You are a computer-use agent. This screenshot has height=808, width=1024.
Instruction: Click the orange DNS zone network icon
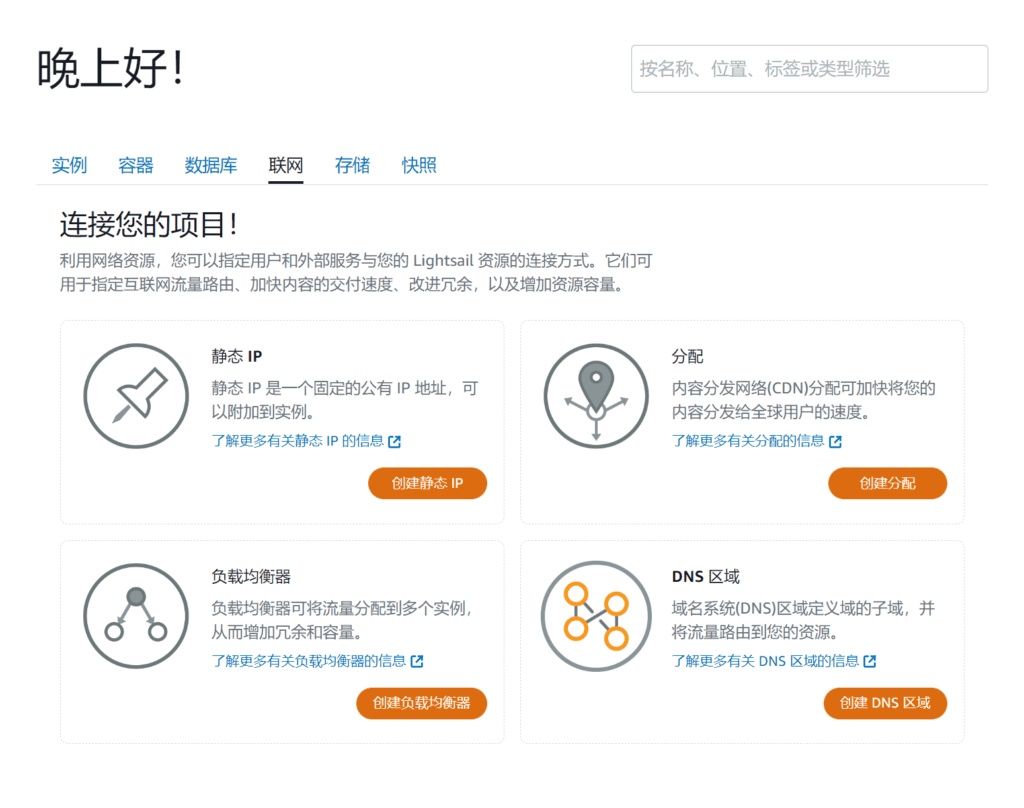coord(596,615)
